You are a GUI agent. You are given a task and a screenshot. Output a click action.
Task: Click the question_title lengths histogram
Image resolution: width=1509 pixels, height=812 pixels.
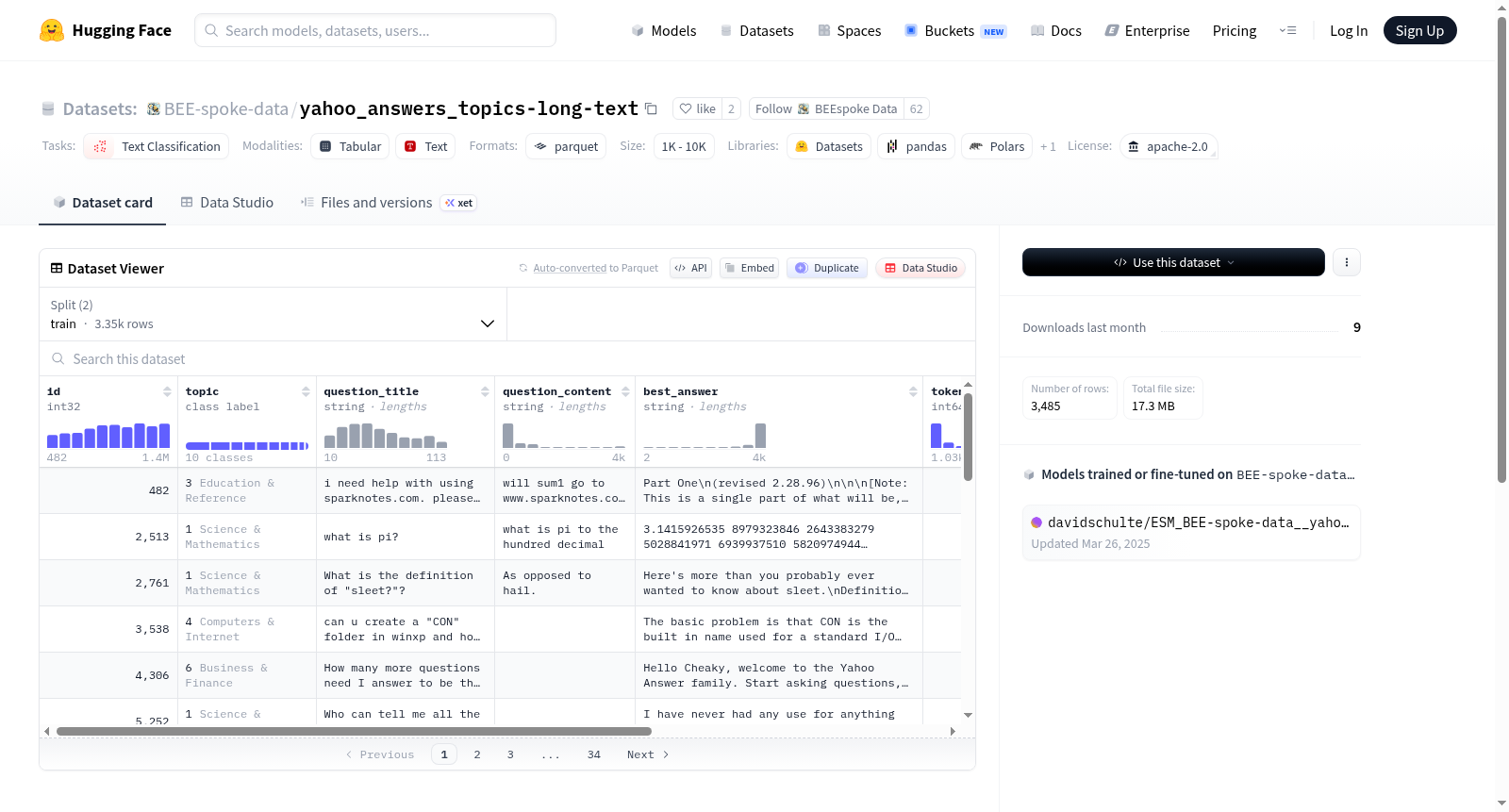pos(386,436)
